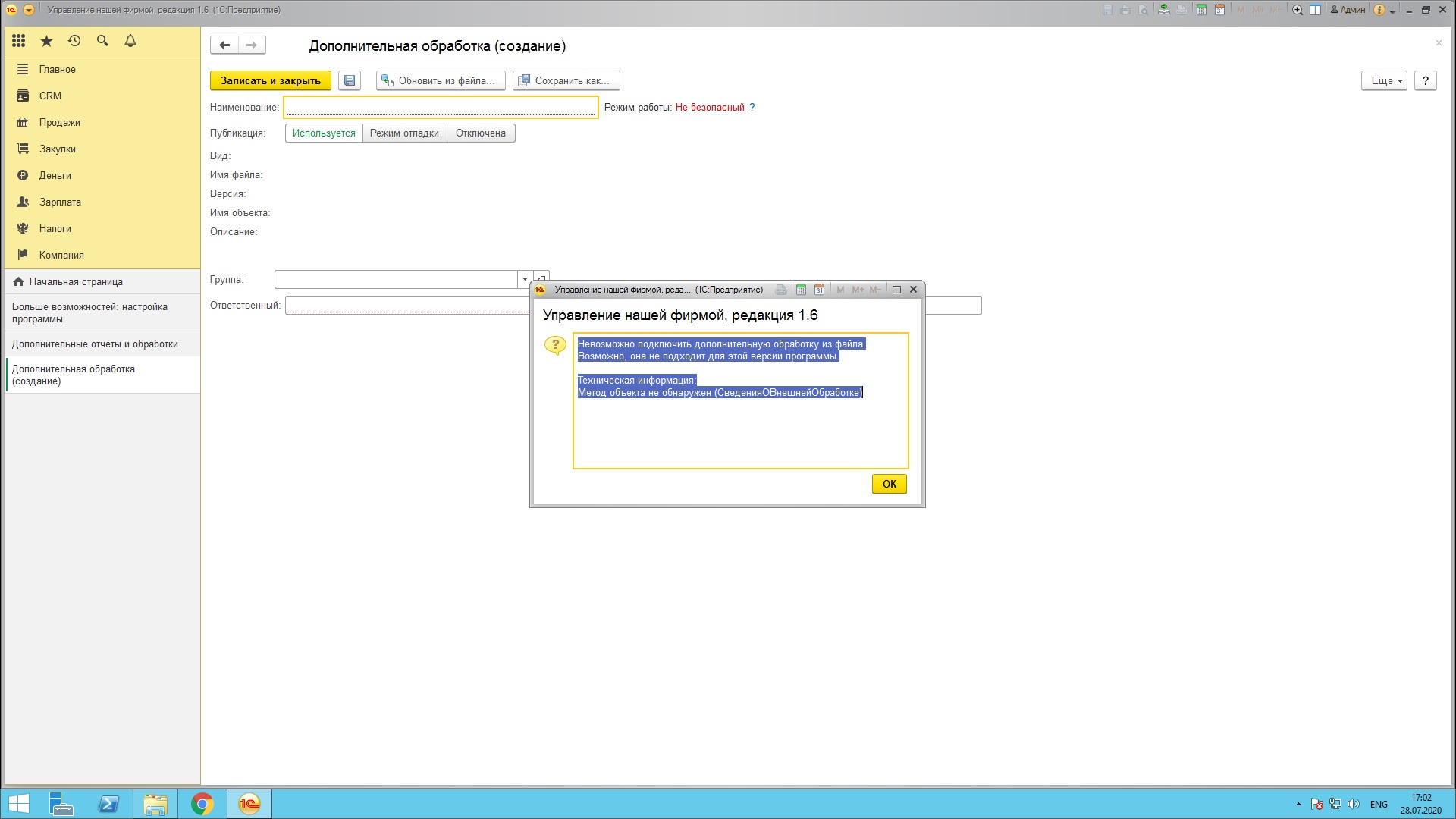1456x819 pixels.
Task: Click the volume speaker tray icon
Action: pyautogui.click(x=1354, y=805)
